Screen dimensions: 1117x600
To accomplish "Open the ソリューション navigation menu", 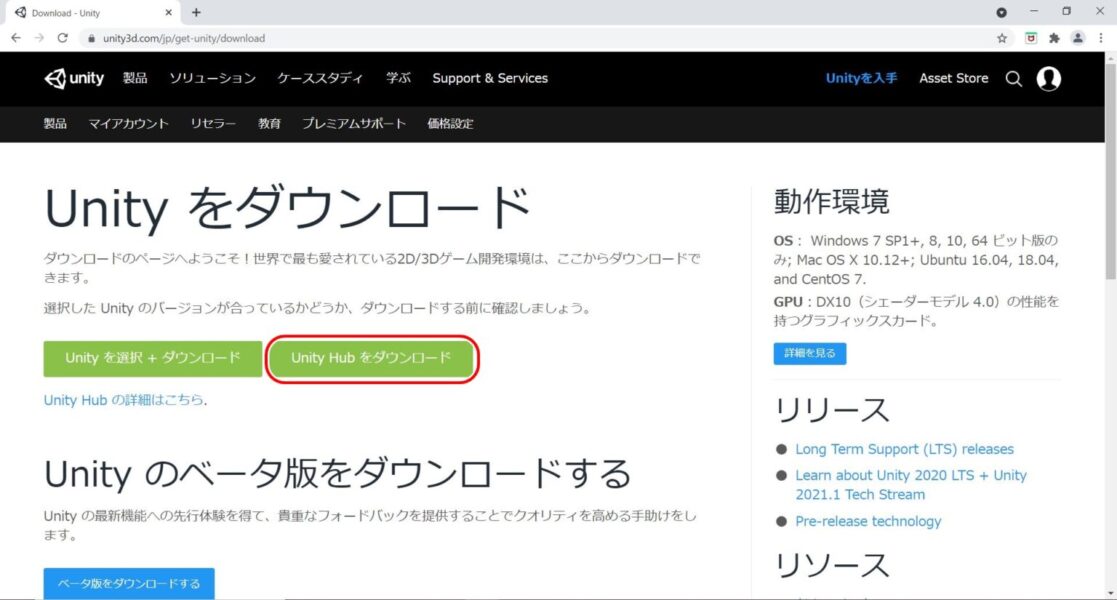I will [212, 78].
